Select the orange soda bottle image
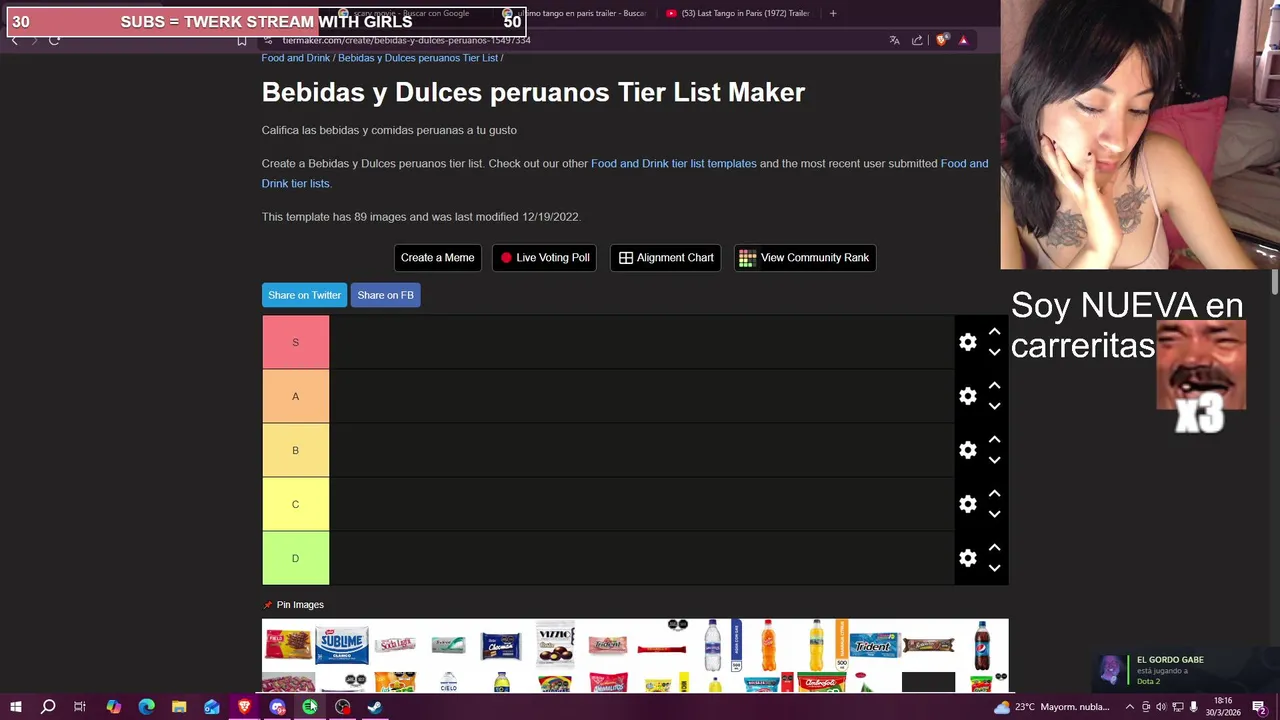This screenshot has height=720, width=1280. coord(768,645)
